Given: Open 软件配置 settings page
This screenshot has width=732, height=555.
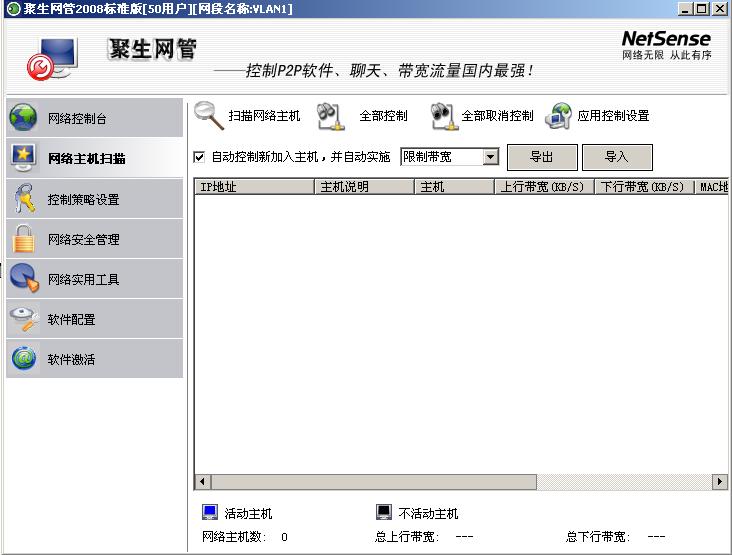Looking at the screenshot, I should 94,319.
